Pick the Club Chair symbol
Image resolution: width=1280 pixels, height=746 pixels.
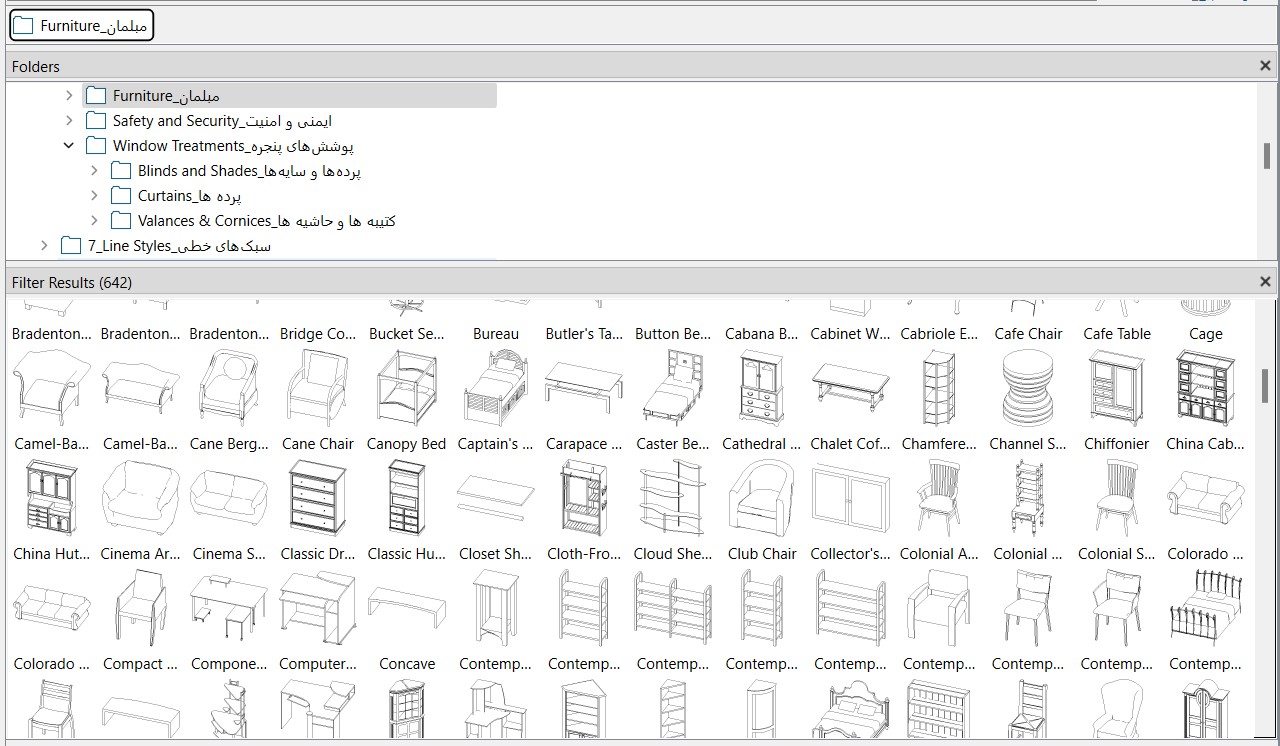click(x=762, y=499)
